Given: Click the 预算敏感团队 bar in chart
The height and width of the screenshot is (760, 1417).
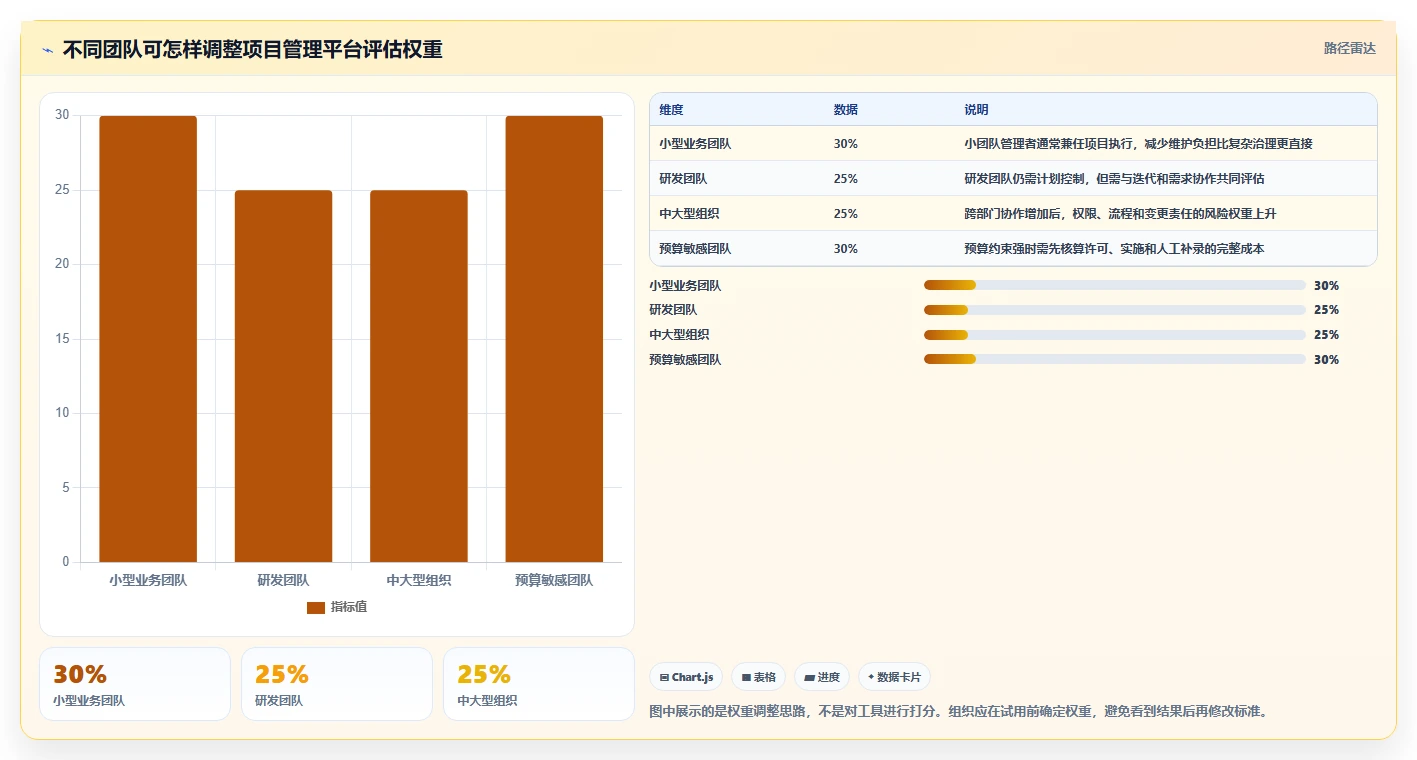Looking at the screenshot, I should [554, 339].
